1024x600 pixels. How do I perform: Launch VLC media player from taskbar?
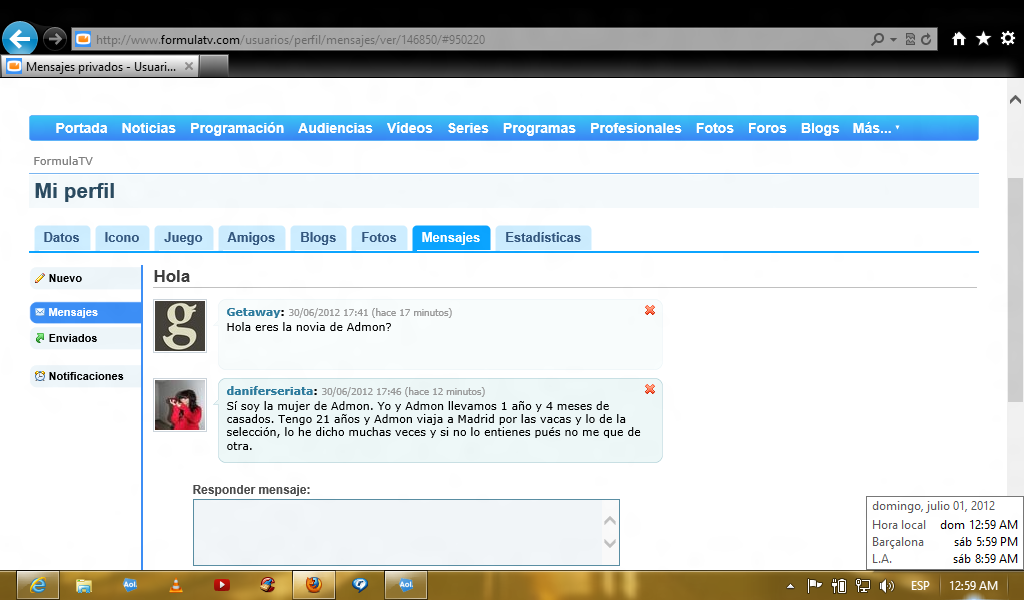(175, 585)
